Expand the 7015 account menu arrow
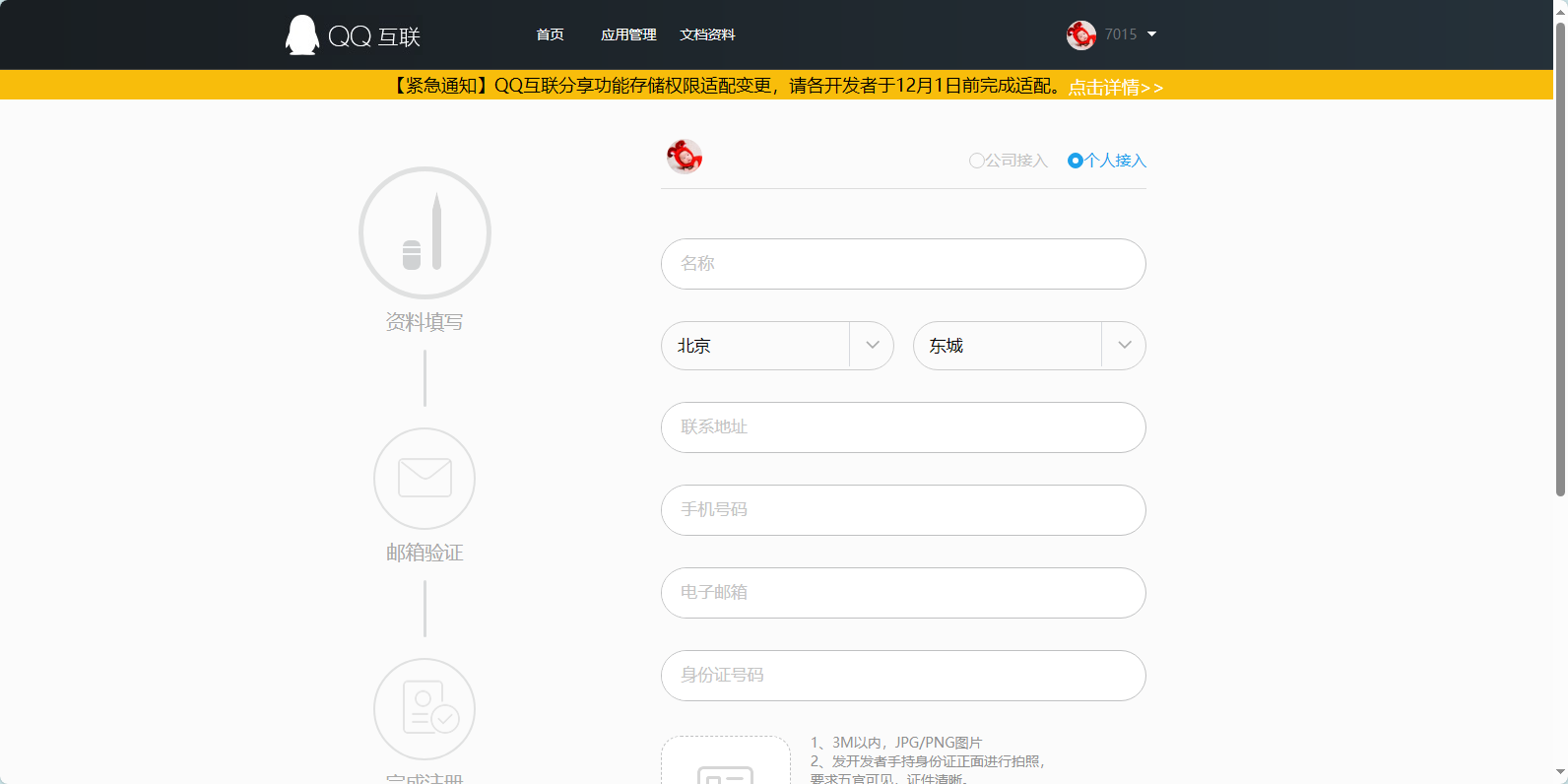 [1151, 34]
